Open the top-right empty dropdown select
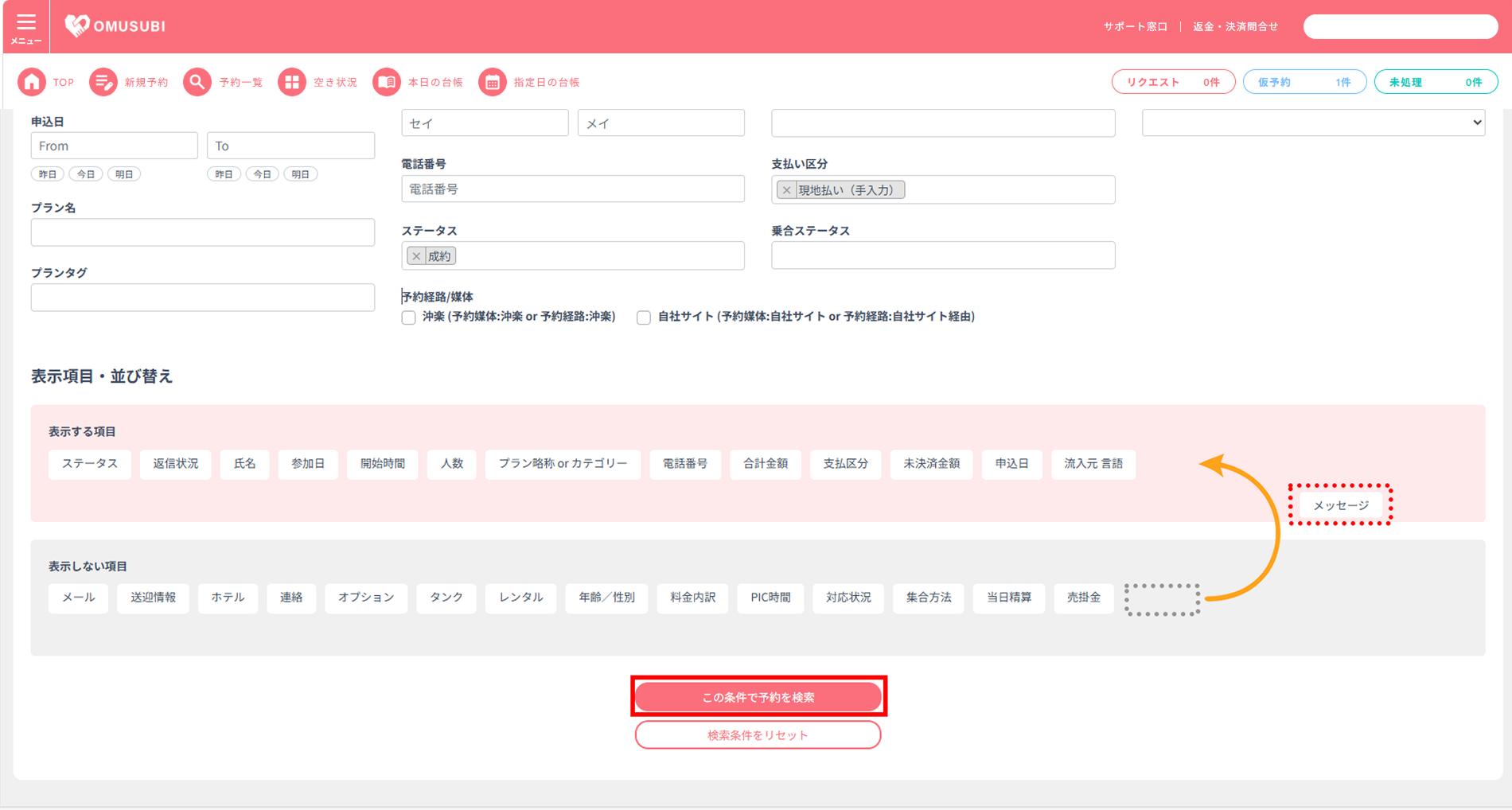This screenshot has height=810, width=1512. pyautogui.click(x=1313, y=123)
